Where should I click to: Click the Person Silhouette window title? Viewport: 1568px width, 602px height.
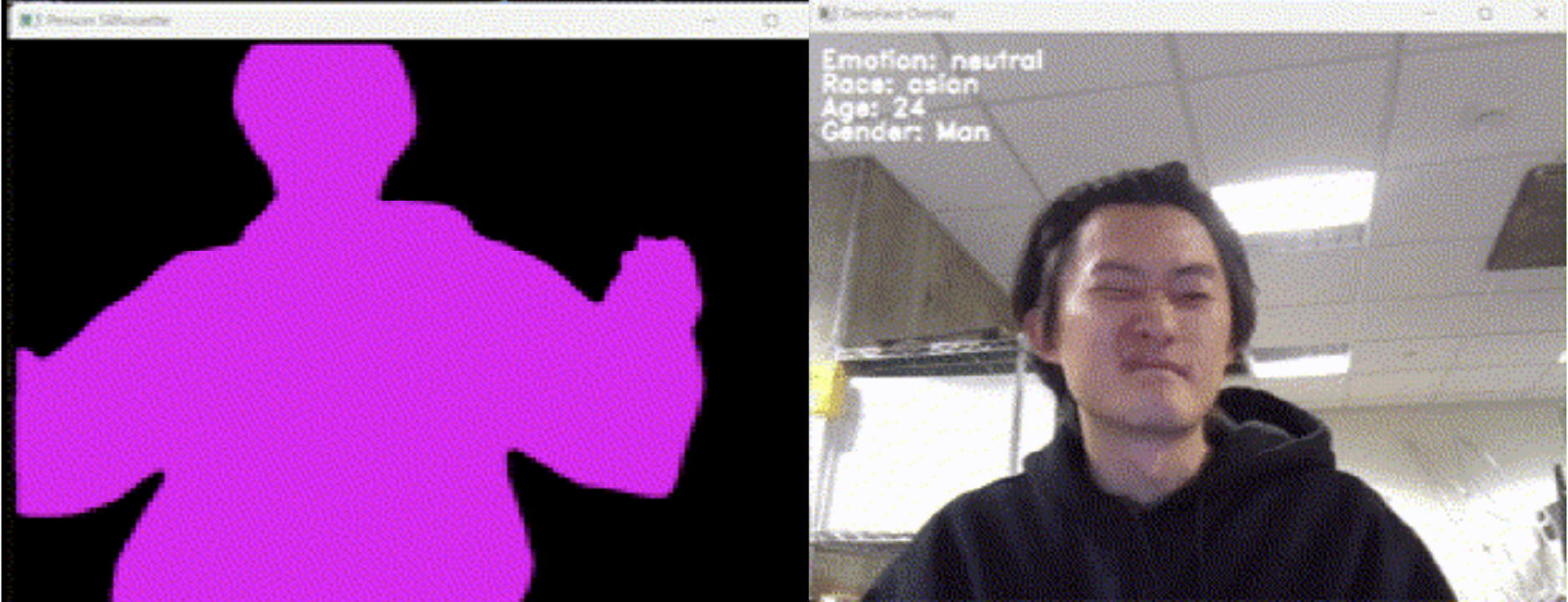click(107, 20)
